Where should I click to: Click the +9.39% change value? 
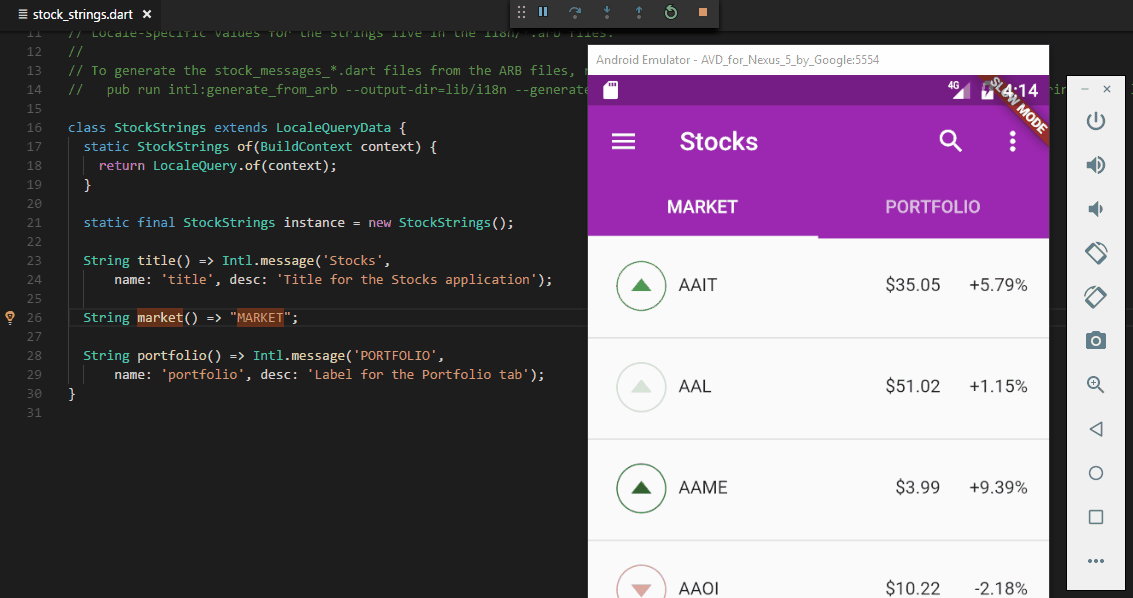pos(998,488)
